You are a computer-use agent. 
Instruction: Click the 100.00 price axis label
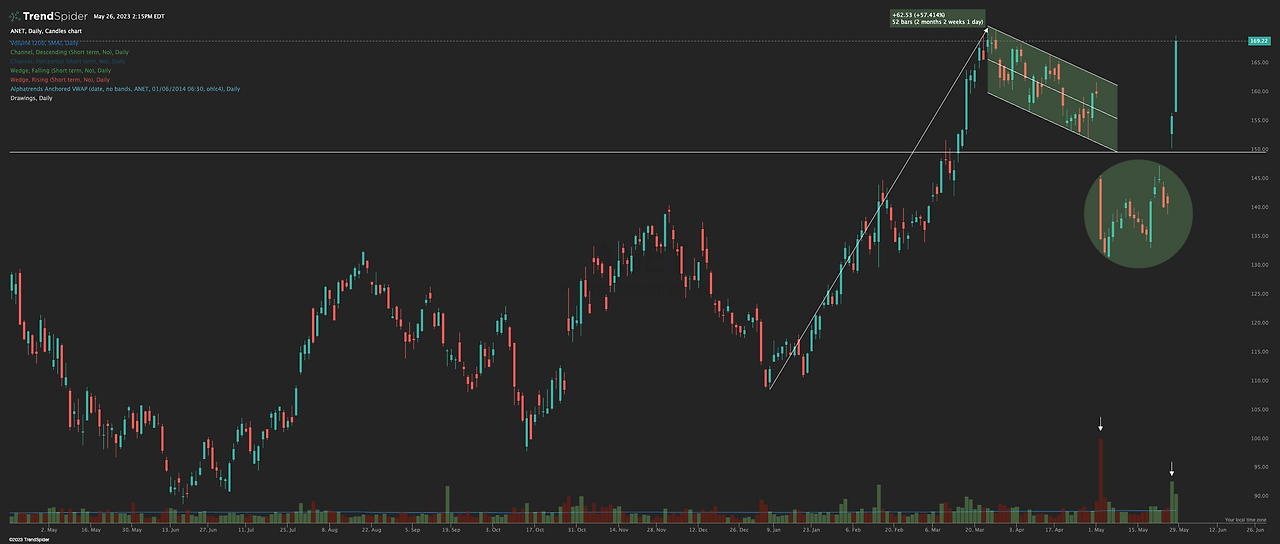(1259, 439)
